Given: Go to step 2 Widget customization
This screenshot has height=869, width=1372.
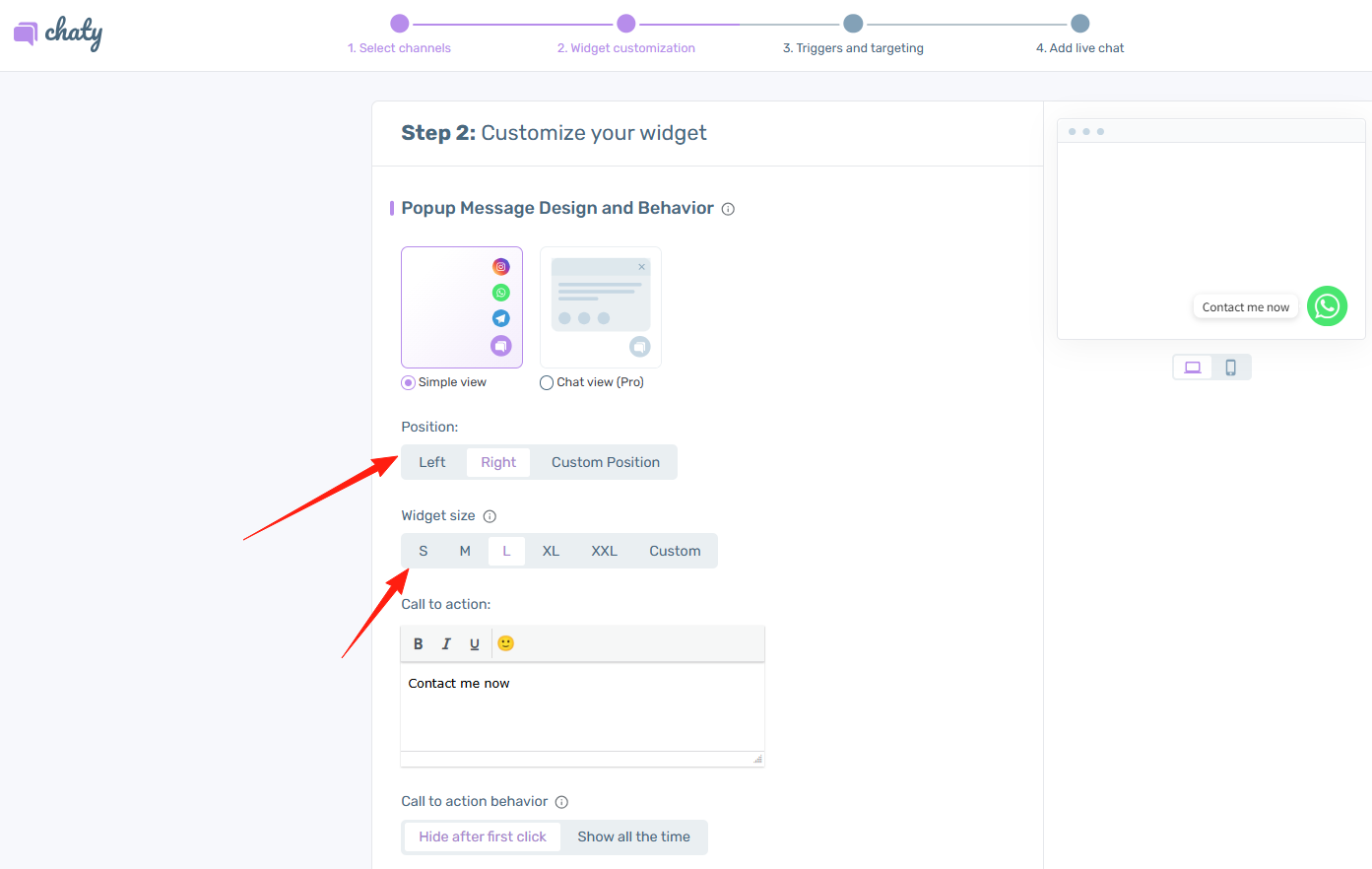Looking at the screenshot, I should (x=626, y=48).
